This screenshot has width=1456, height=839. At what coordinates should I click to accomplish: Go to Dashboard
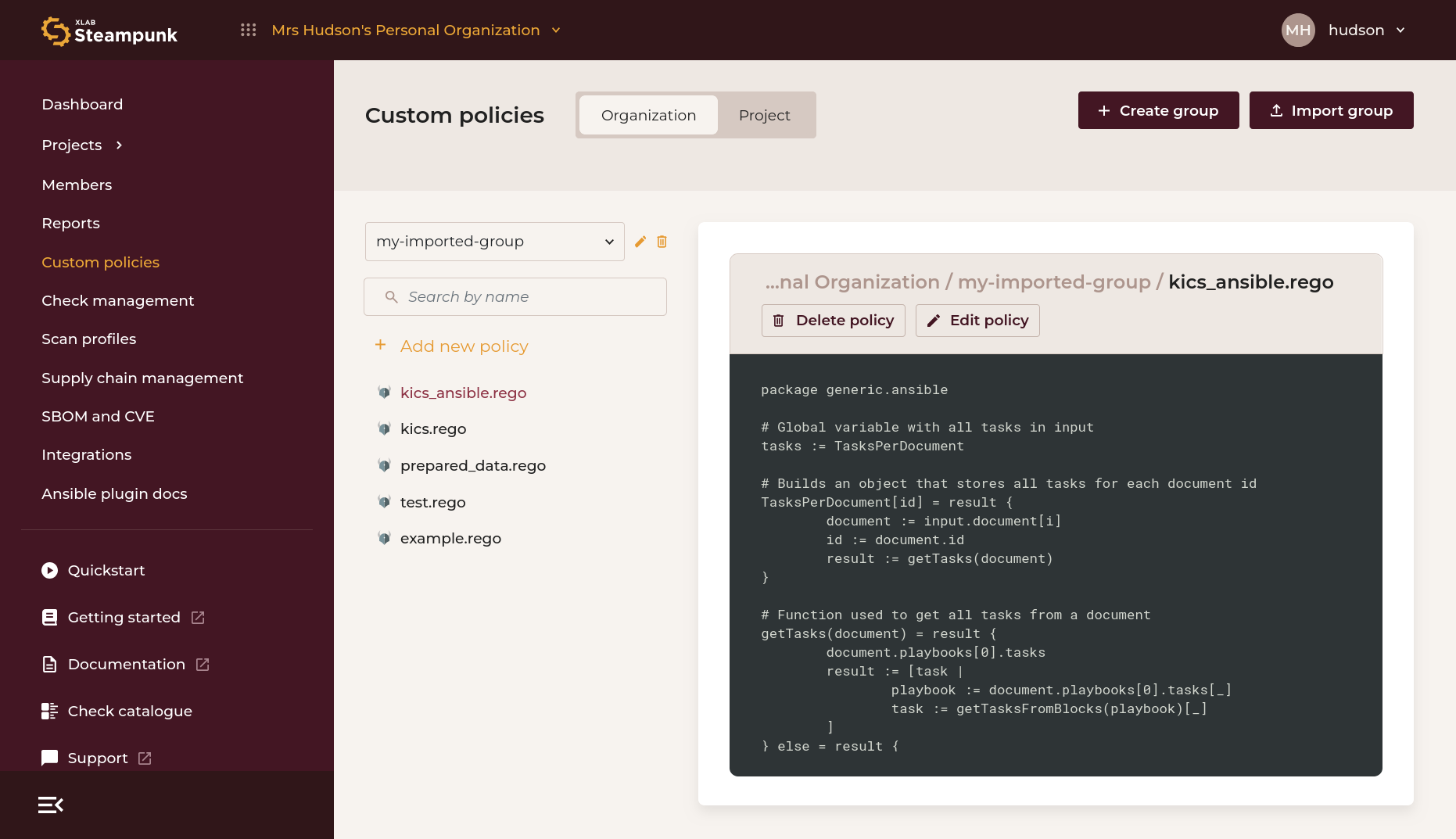tap(82, 105)
